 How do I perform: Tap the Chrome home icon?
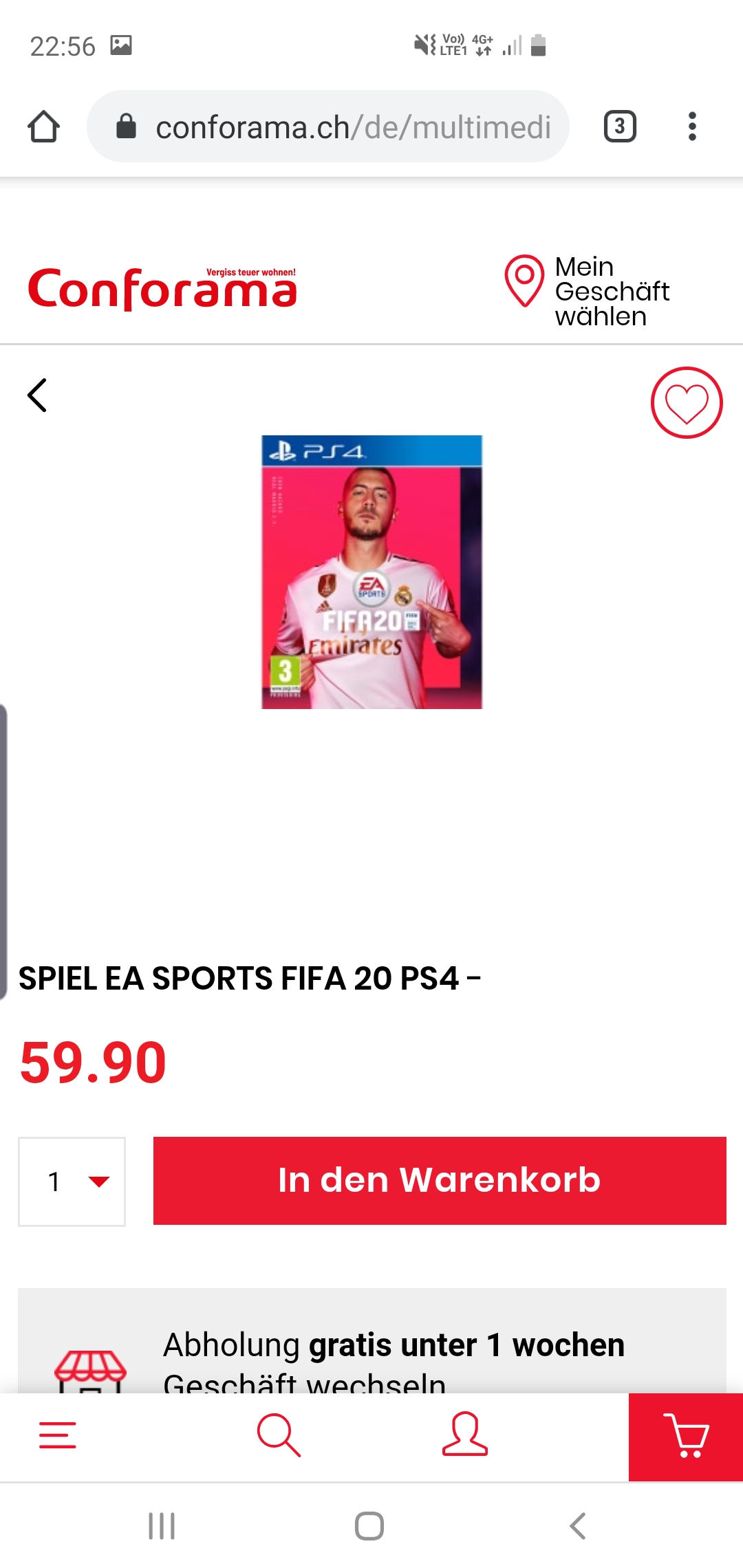(43, 127)
